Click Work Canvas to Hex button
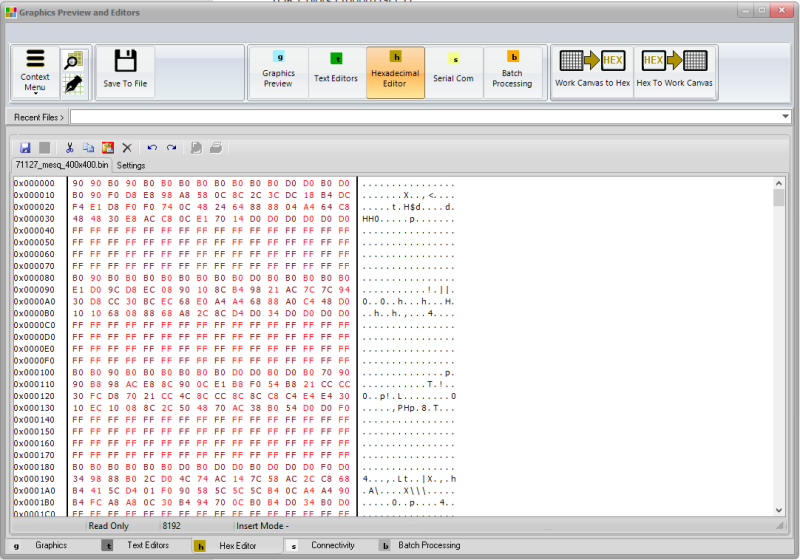This screenshot has height=560, width=800. [593, 70]
